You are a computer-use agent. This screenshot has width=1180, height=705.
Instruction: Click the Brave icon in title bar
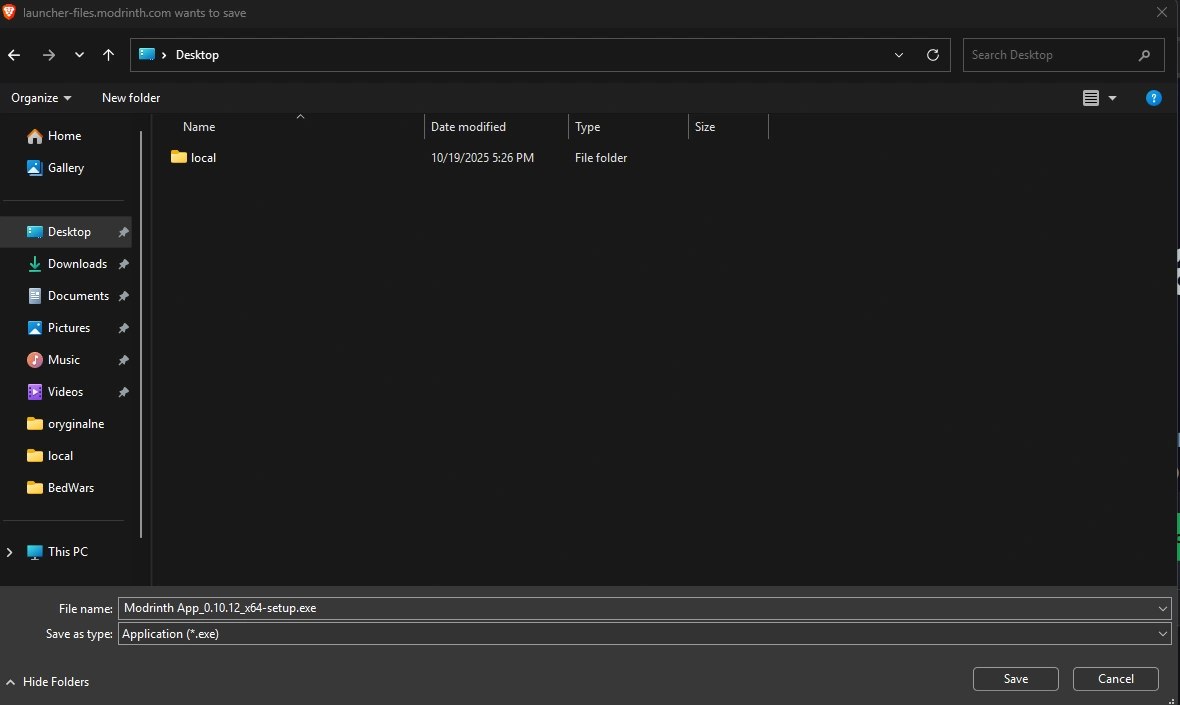tap(10, 12)
